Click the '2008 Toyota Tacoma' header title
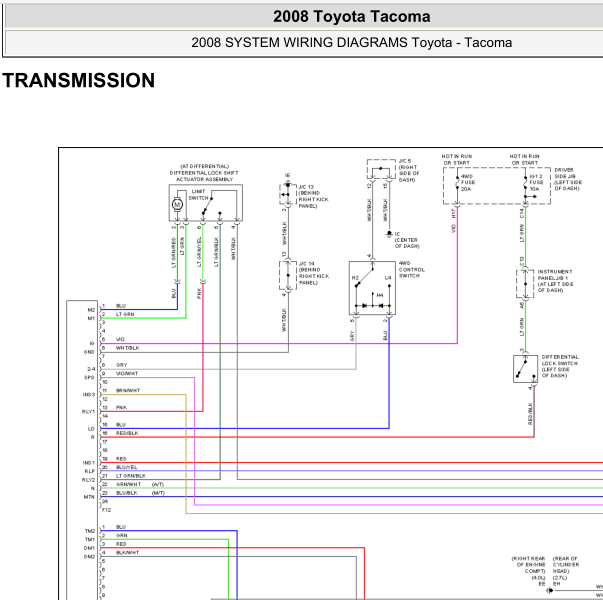This screenshot has height=600, width=603. click(351, 17)
